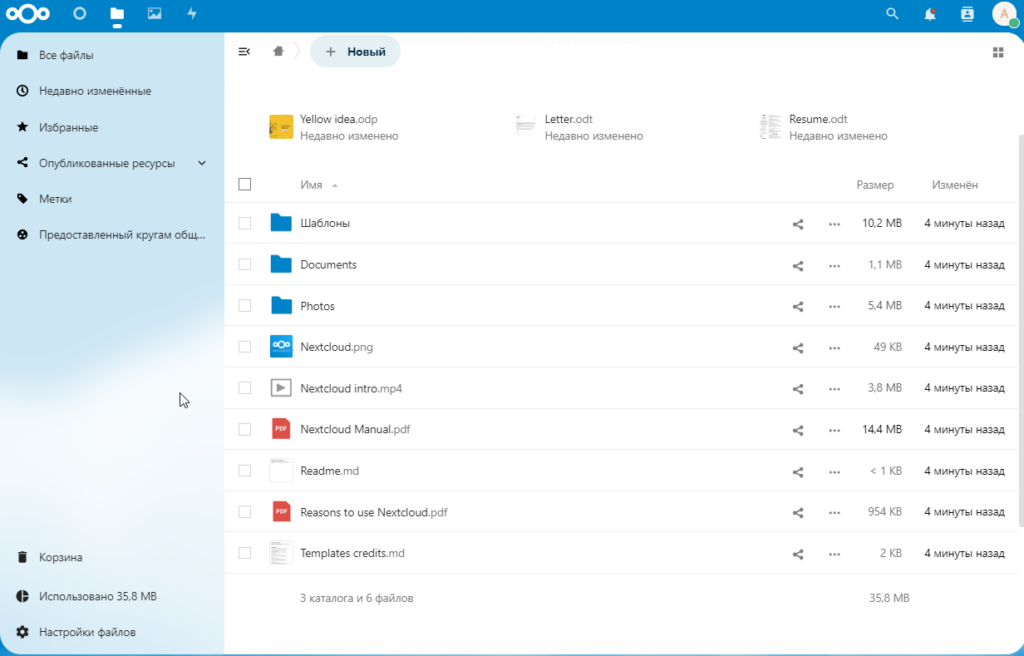
Task: Check the Nextcloud intro.mp4 checkbox
Action: 245,388
